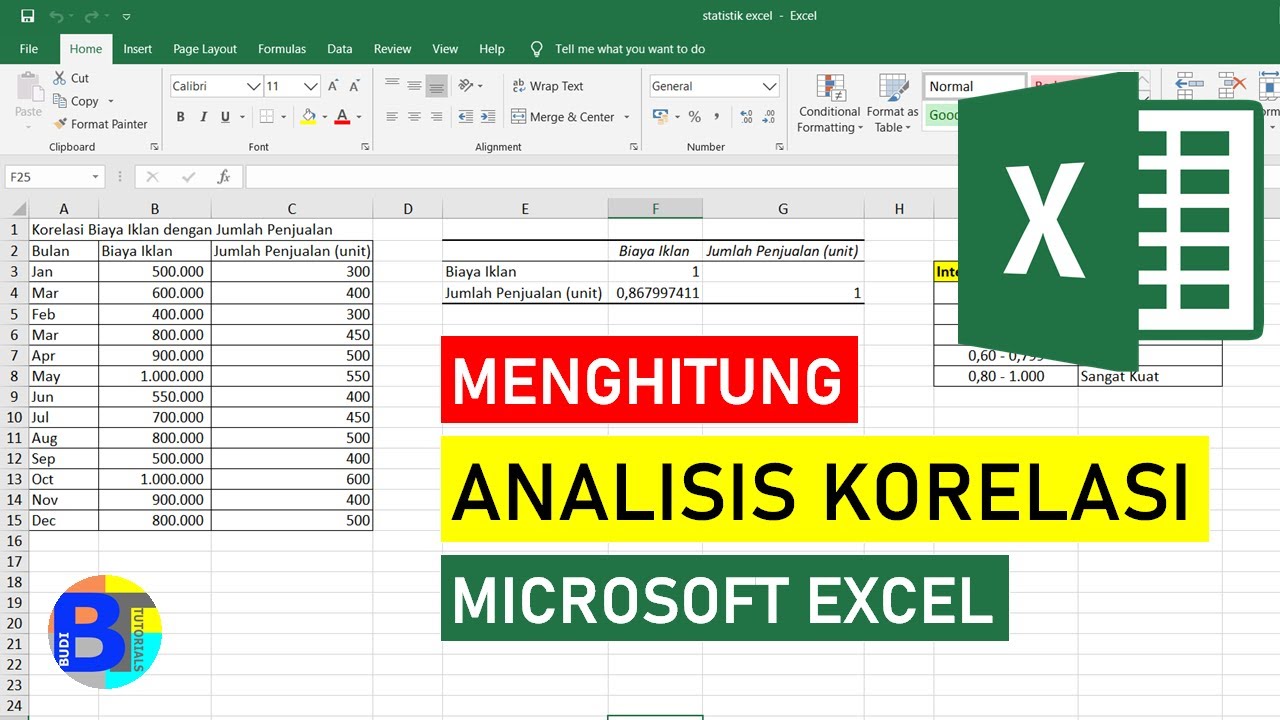Click Increase Decimal icon
The image size is (1280, 720).
pos(746,117)
